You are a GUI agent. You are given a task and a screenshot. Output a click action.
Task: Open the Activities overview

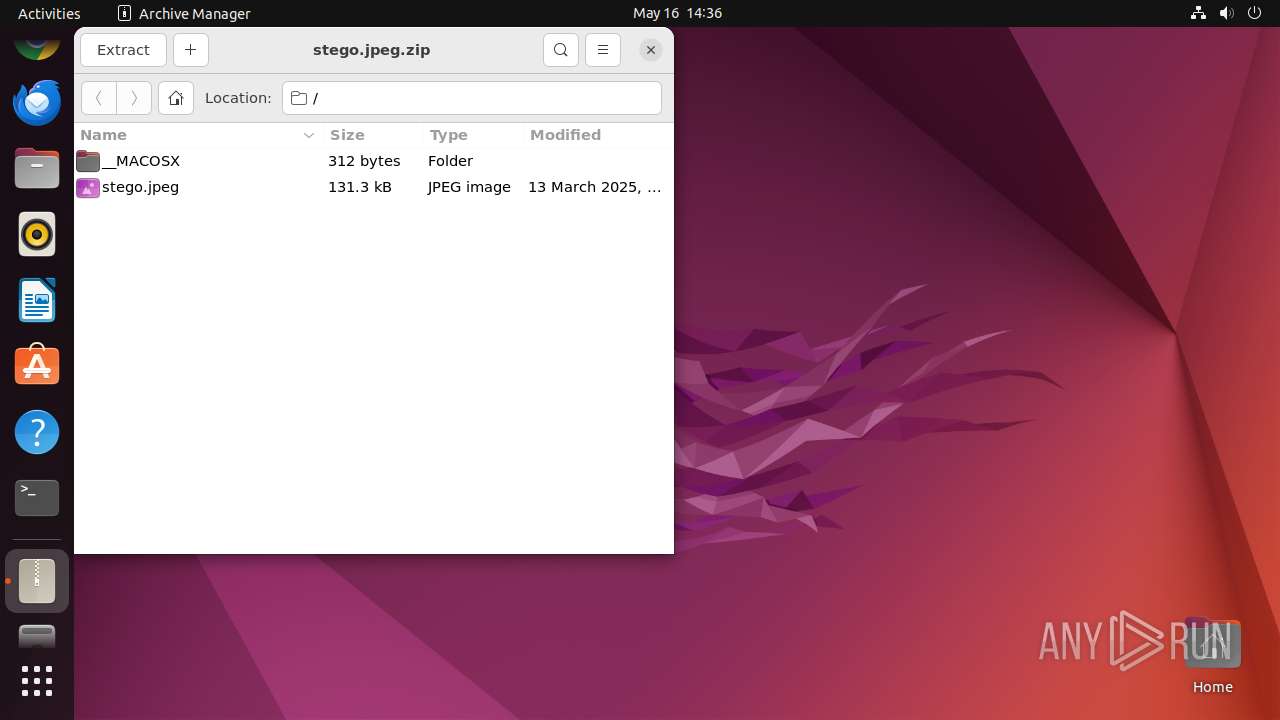(49, 13)
